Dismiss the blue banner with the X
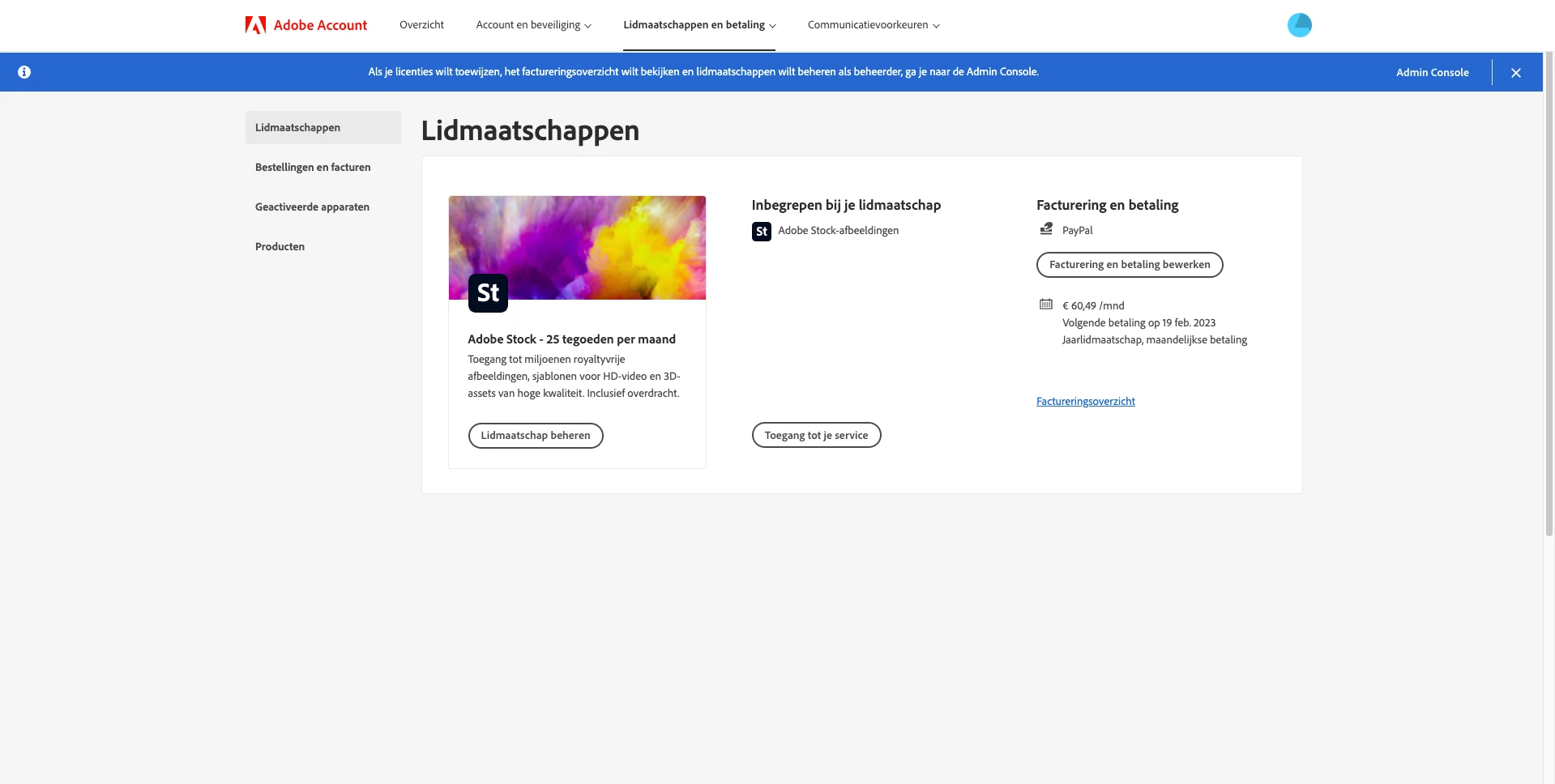 [x=1515, y=72]
